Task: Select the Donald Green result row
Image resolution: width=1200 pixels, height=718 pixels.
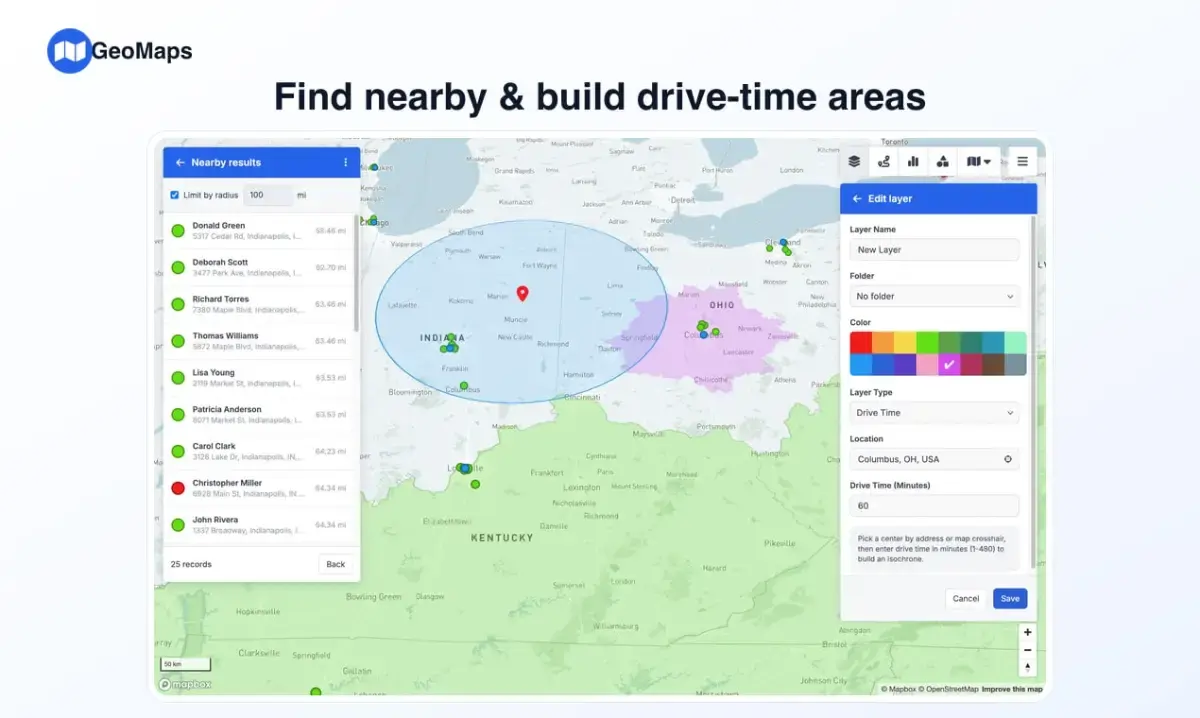Action: [259, 231]
